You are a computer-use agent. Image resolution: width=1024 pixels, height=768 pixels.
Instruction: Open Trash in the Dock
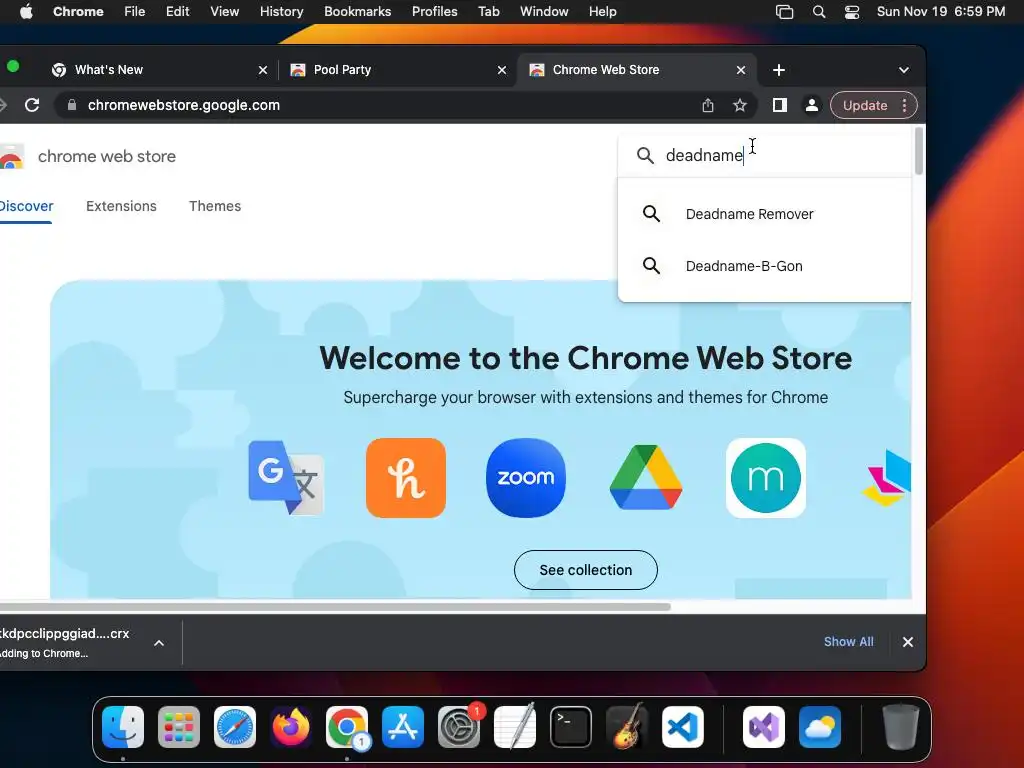tap(901, 727)
